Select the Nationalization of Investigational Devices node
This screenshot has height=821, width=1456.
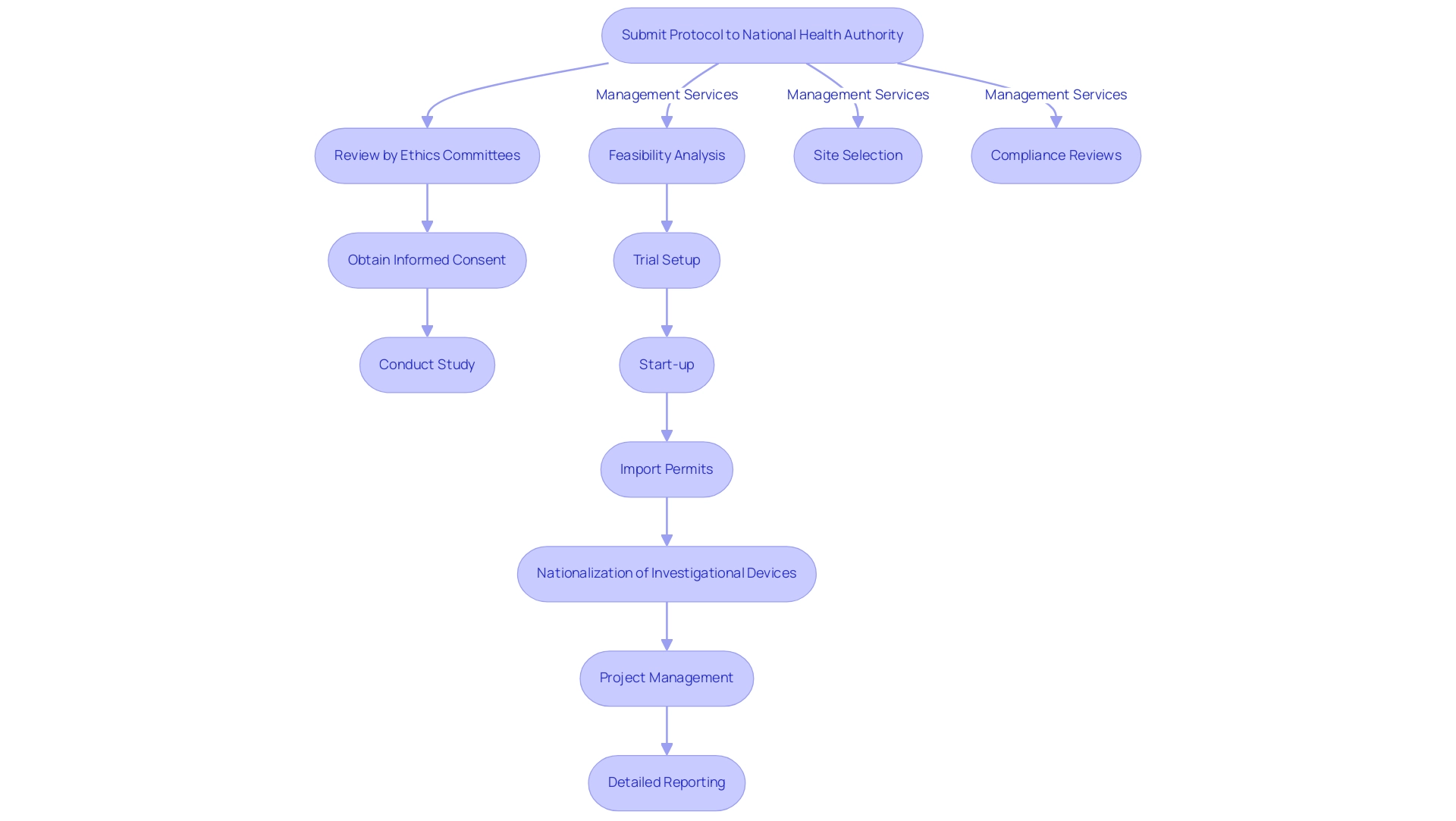tap(667, 572)
